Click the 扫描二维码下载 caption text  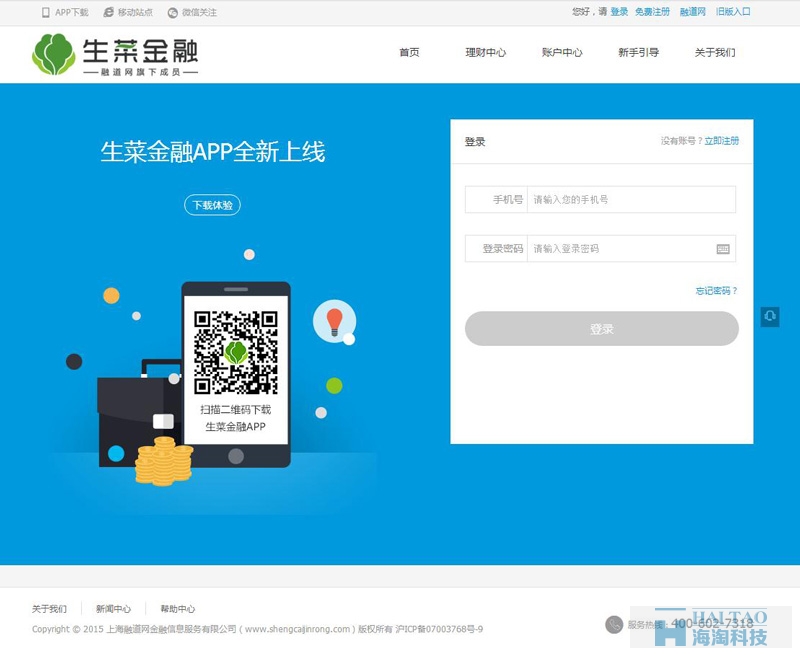[236, 410]
